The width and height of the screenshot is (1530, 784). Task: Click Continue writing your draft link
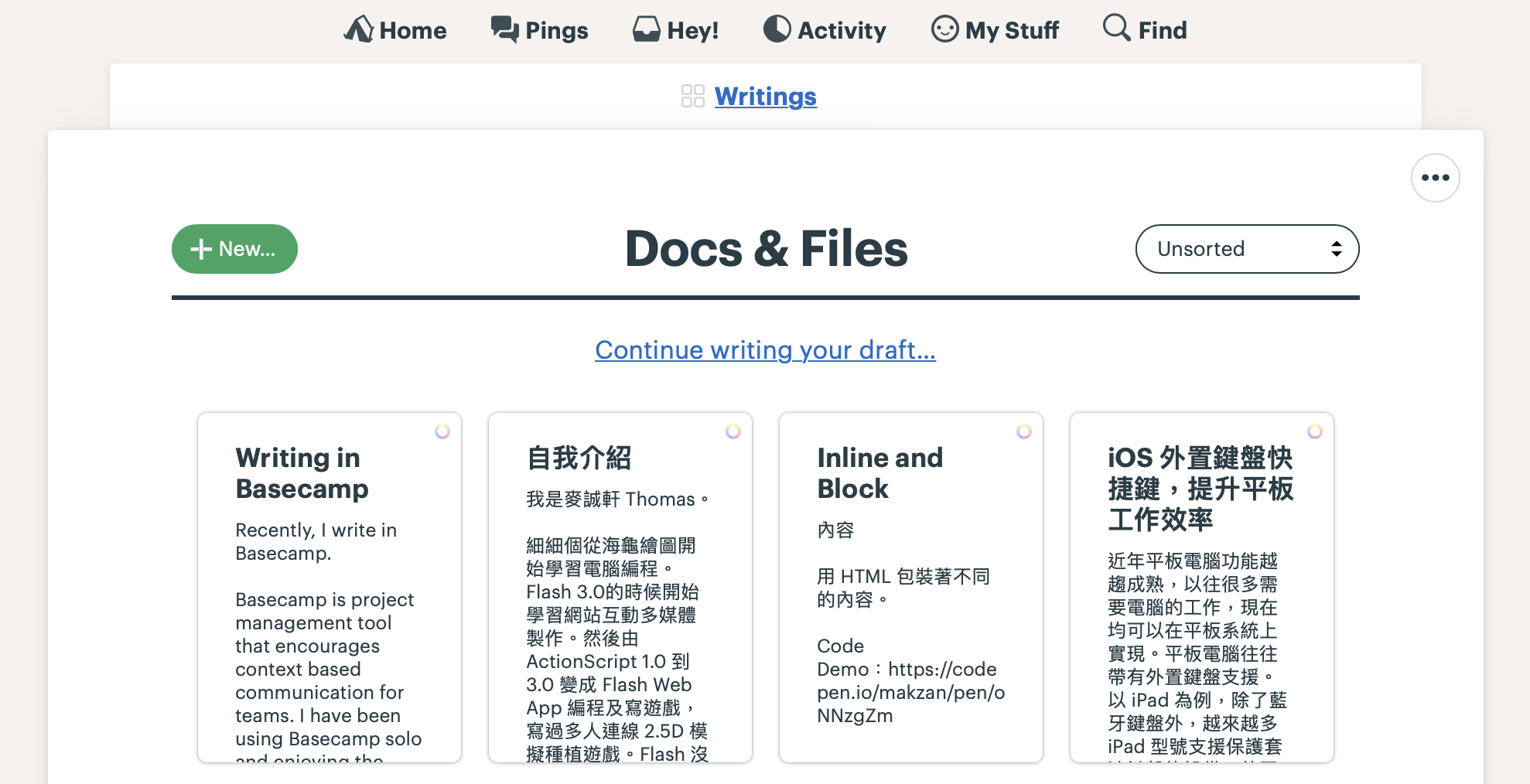tap(766, 349)
